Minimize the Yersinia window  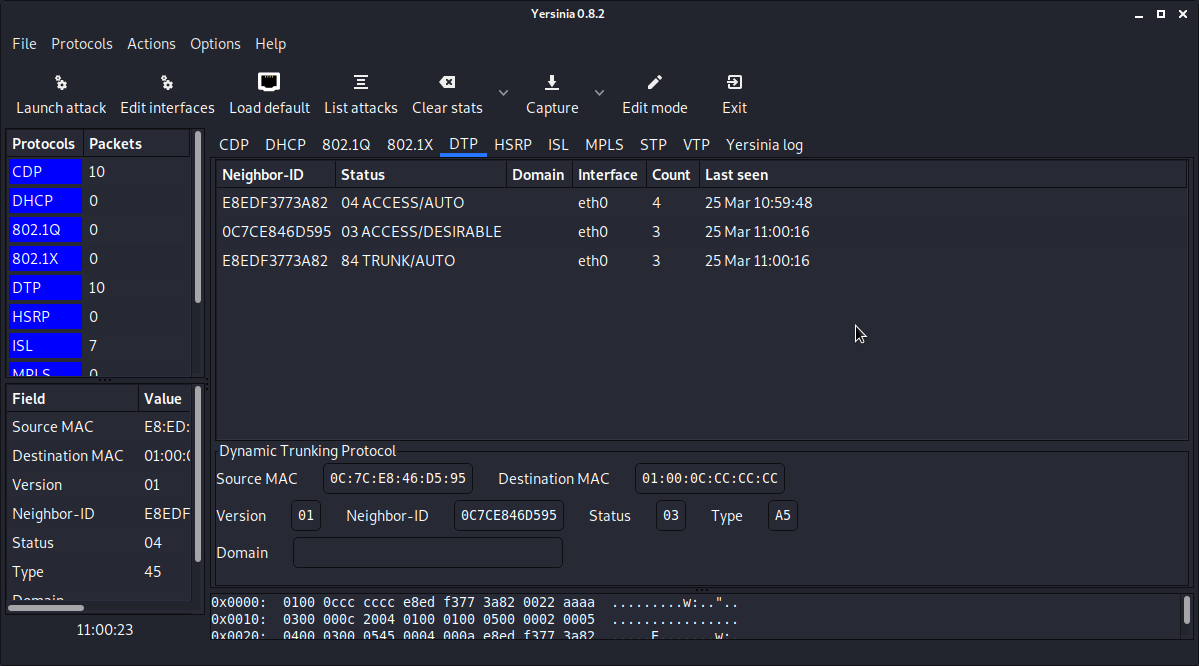1139,15
